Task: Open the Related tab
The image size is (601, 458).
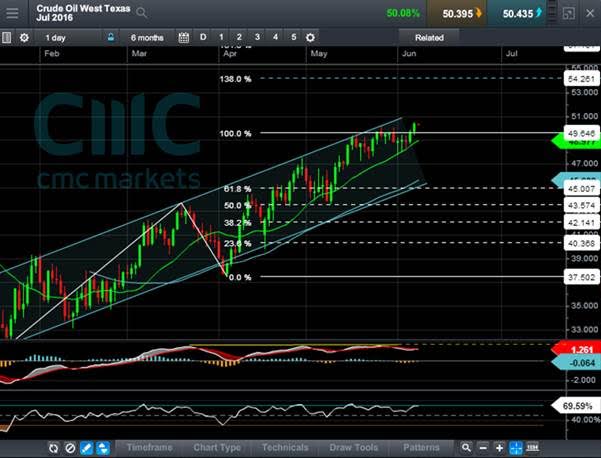Action: (429, 38)
